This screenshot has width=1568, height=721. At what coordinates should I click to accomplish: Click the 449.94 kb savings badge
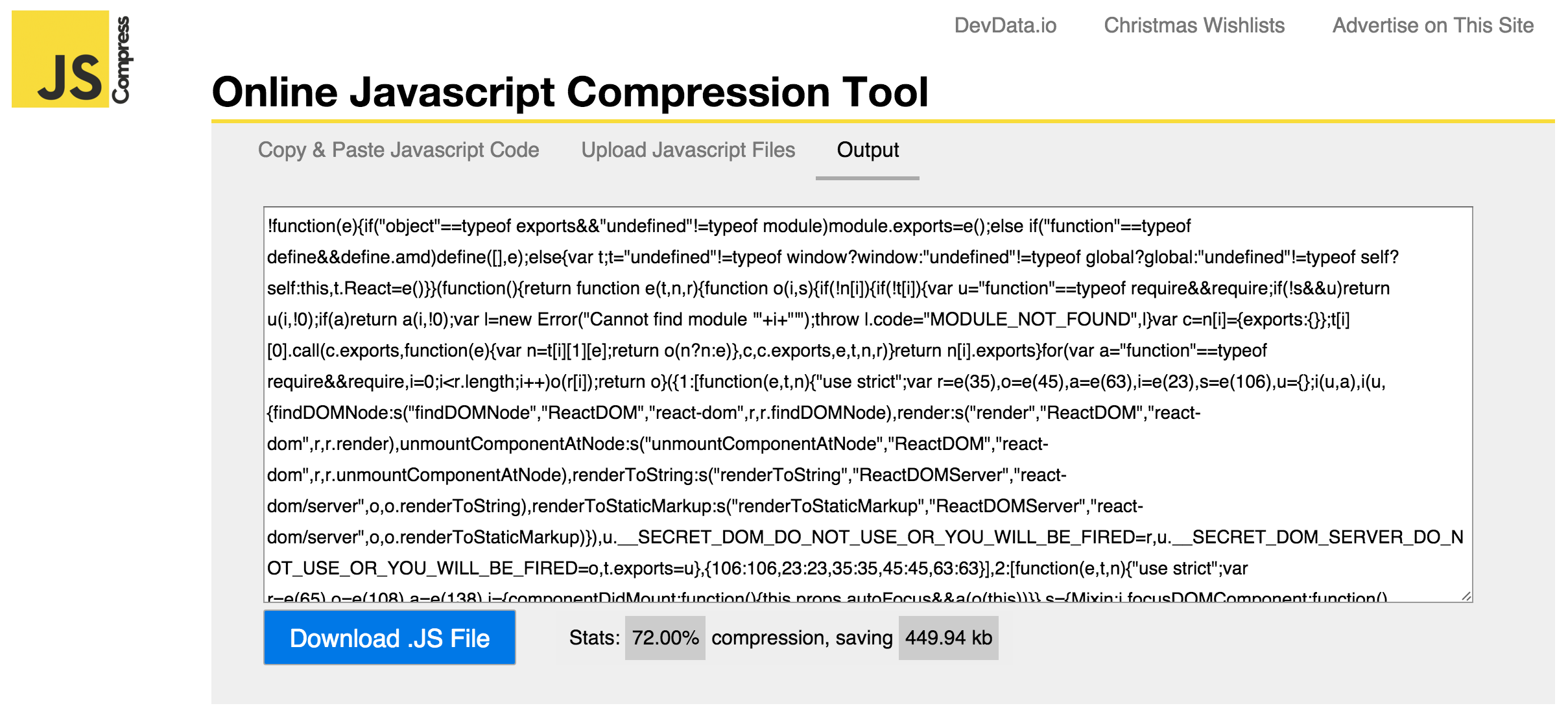(947, 637)
